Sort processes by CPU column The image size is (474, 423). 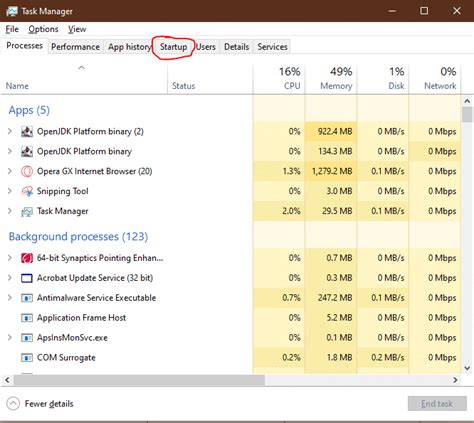(279, 79)
